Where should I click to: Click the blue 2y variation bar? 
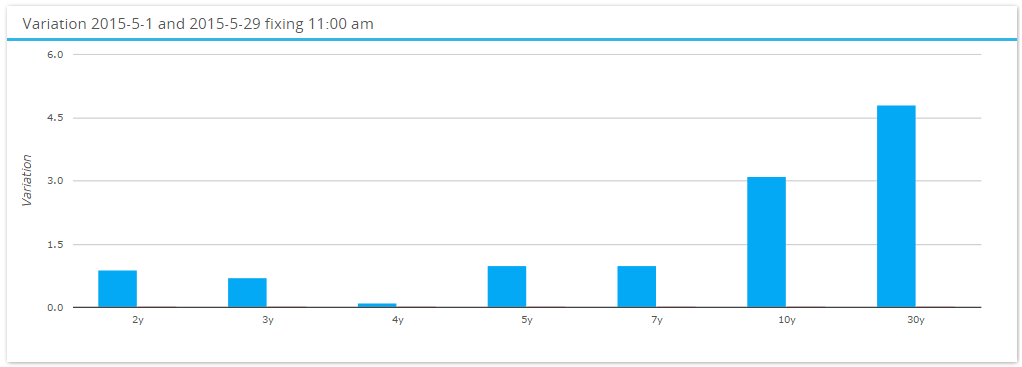(x=117, y=289)
